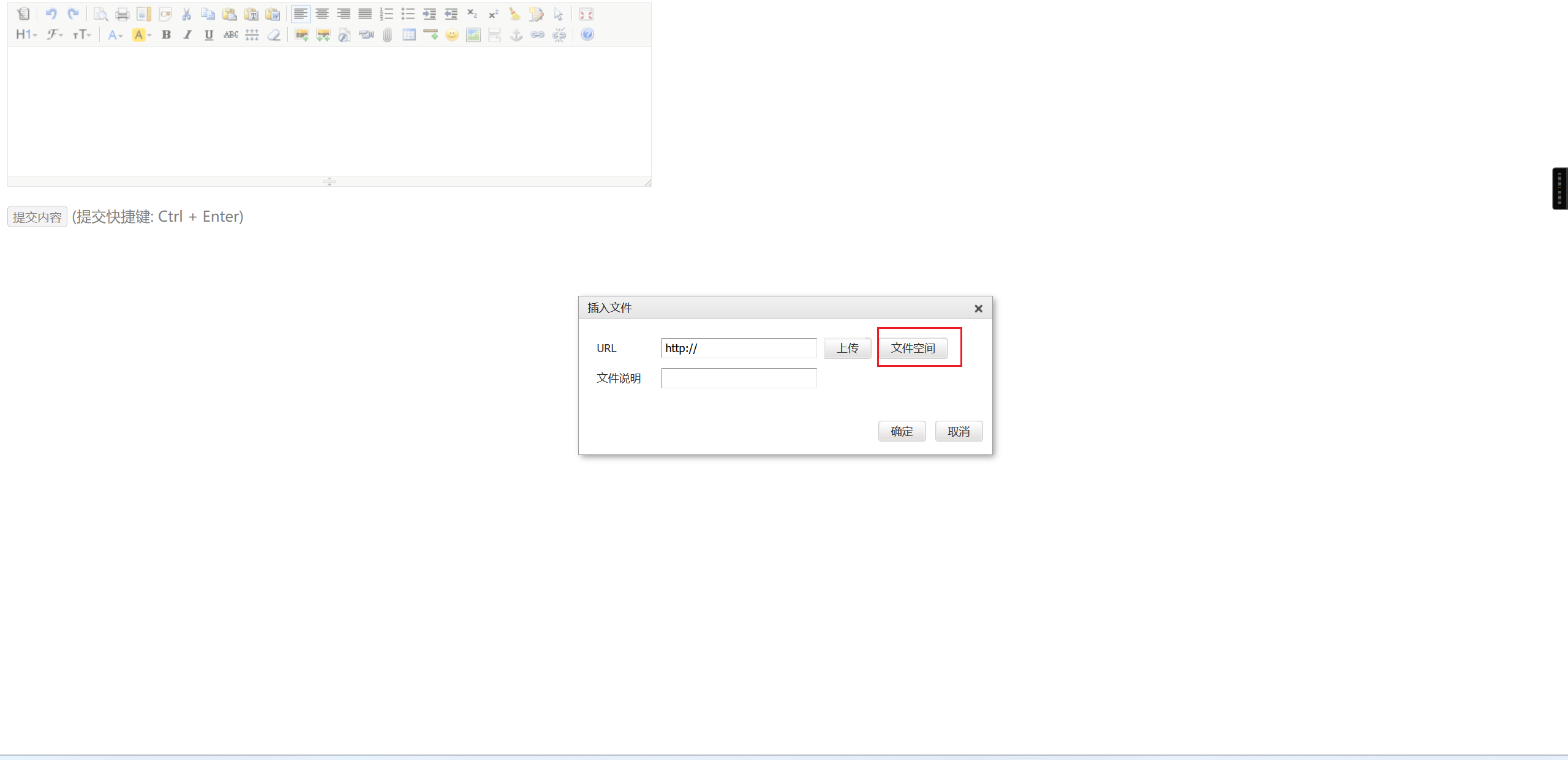The image size is (1568, 760).
Task: Click into the 文件说明 description field
Action: 739,378
